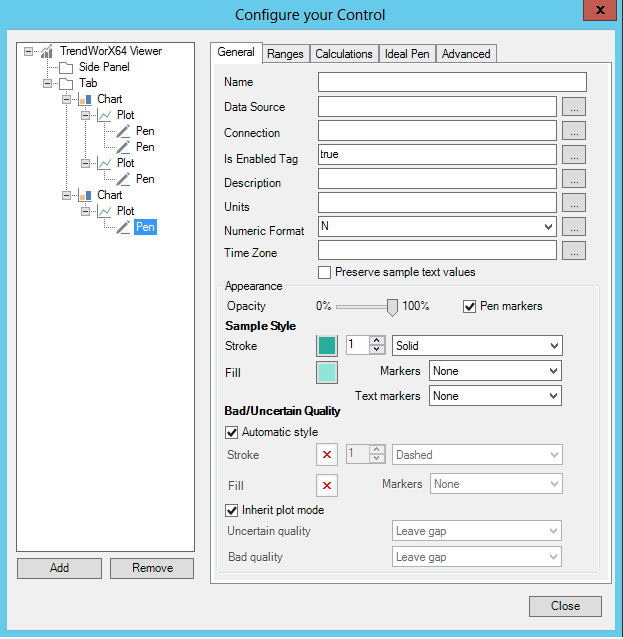Open the Ideal Pen tab
Screen dimensions: 623x639
407,54
